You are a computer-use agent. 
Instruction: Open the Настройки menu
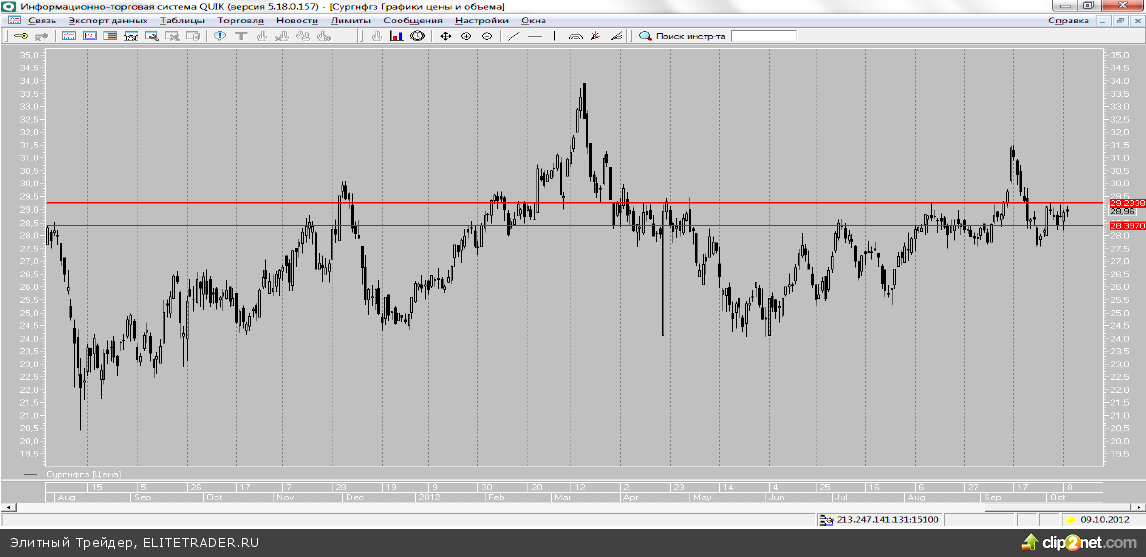(481, 20)
